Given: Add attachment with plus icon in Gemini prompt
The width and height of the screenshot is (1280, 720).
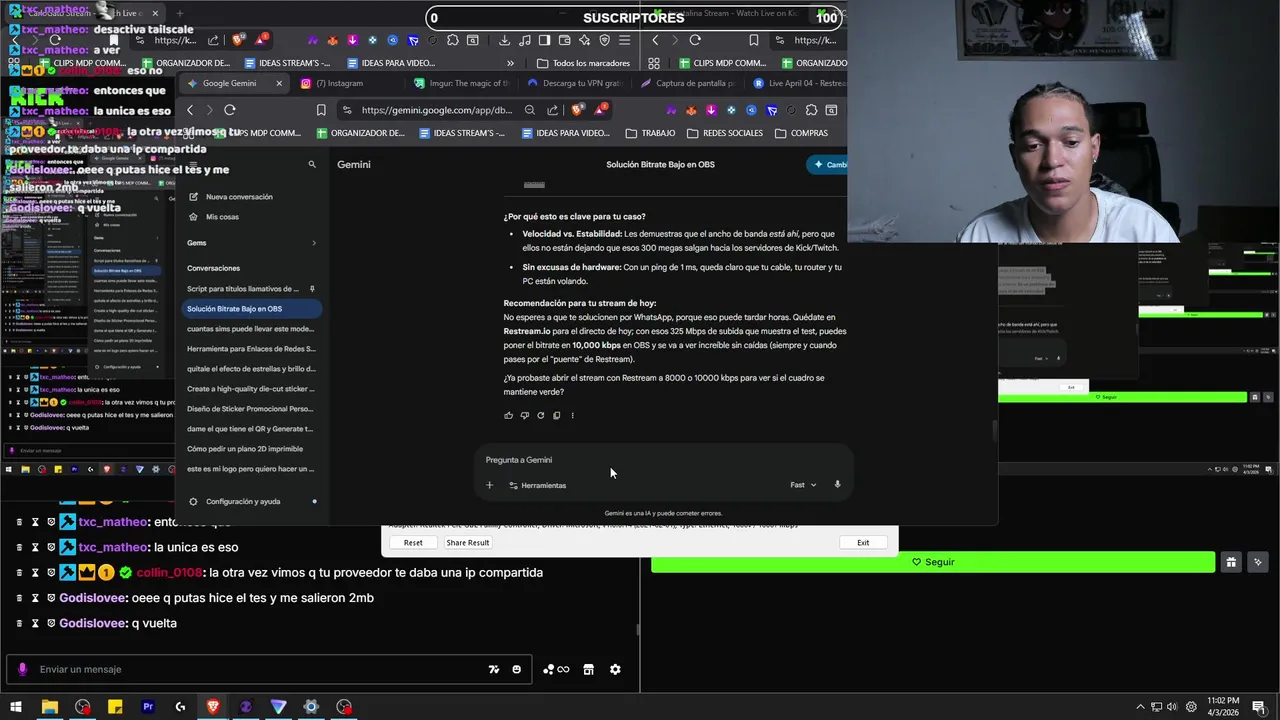Looking at the screenshot, I should [489, 485].
